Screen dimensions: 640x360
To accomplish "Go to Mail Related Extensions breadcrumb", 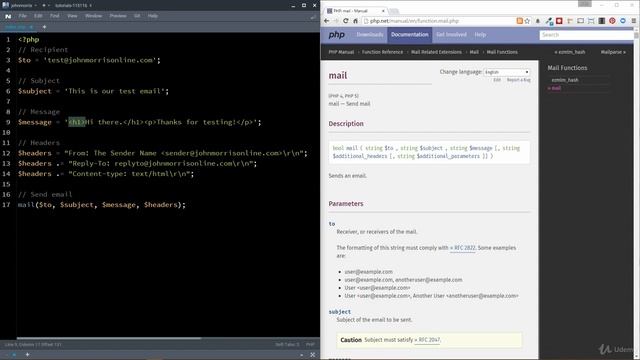I will [436, 52].
